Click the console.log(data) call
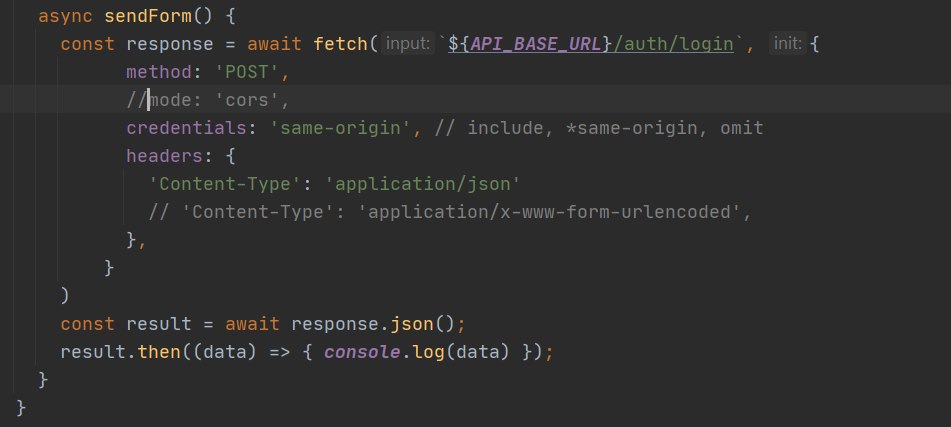This screenshot has height=427, width=951. tap(417, 352)
